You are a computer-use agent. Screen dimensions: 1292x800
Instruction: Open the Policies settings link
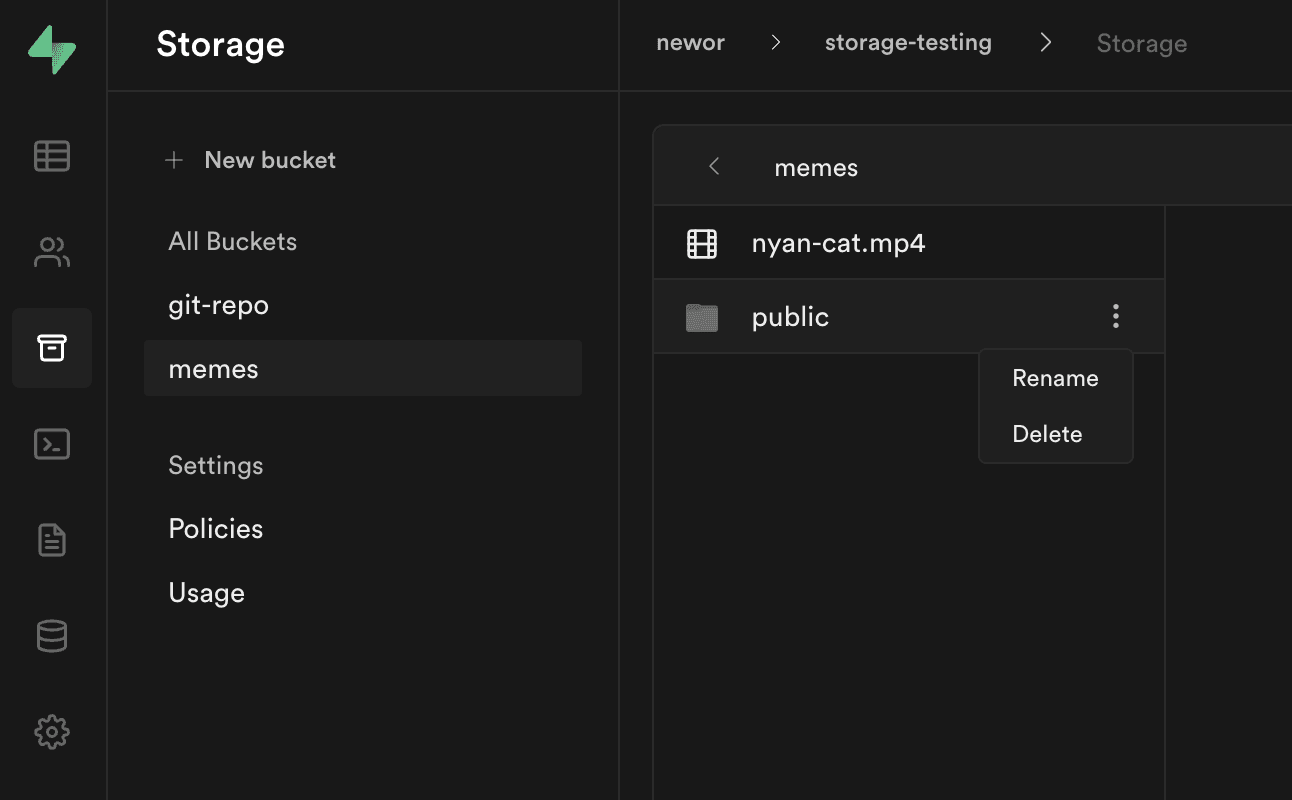pos(216,529)
